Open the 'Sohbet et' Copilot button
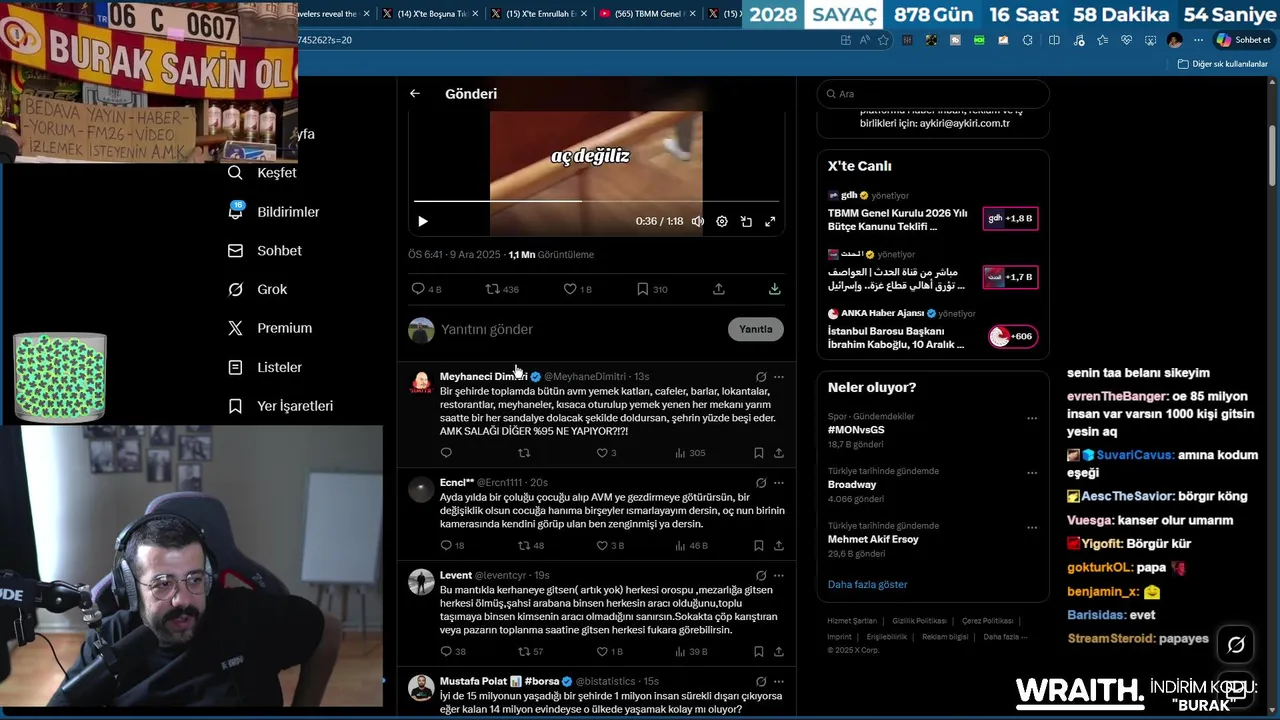The height and width of the screenshot is (720, 1280). click(1242, 40)
